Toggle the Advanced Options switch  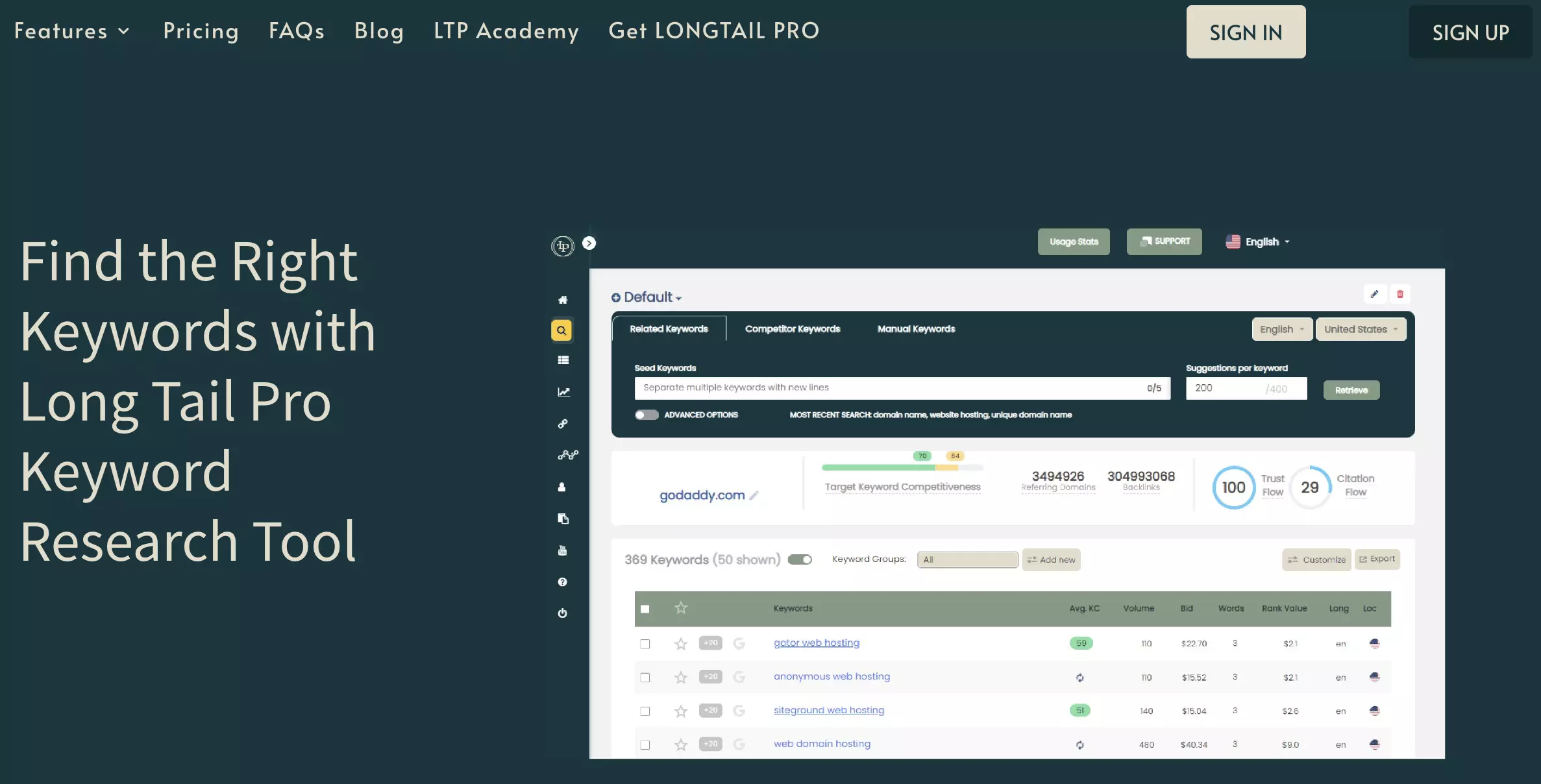[x=647, y=415]
